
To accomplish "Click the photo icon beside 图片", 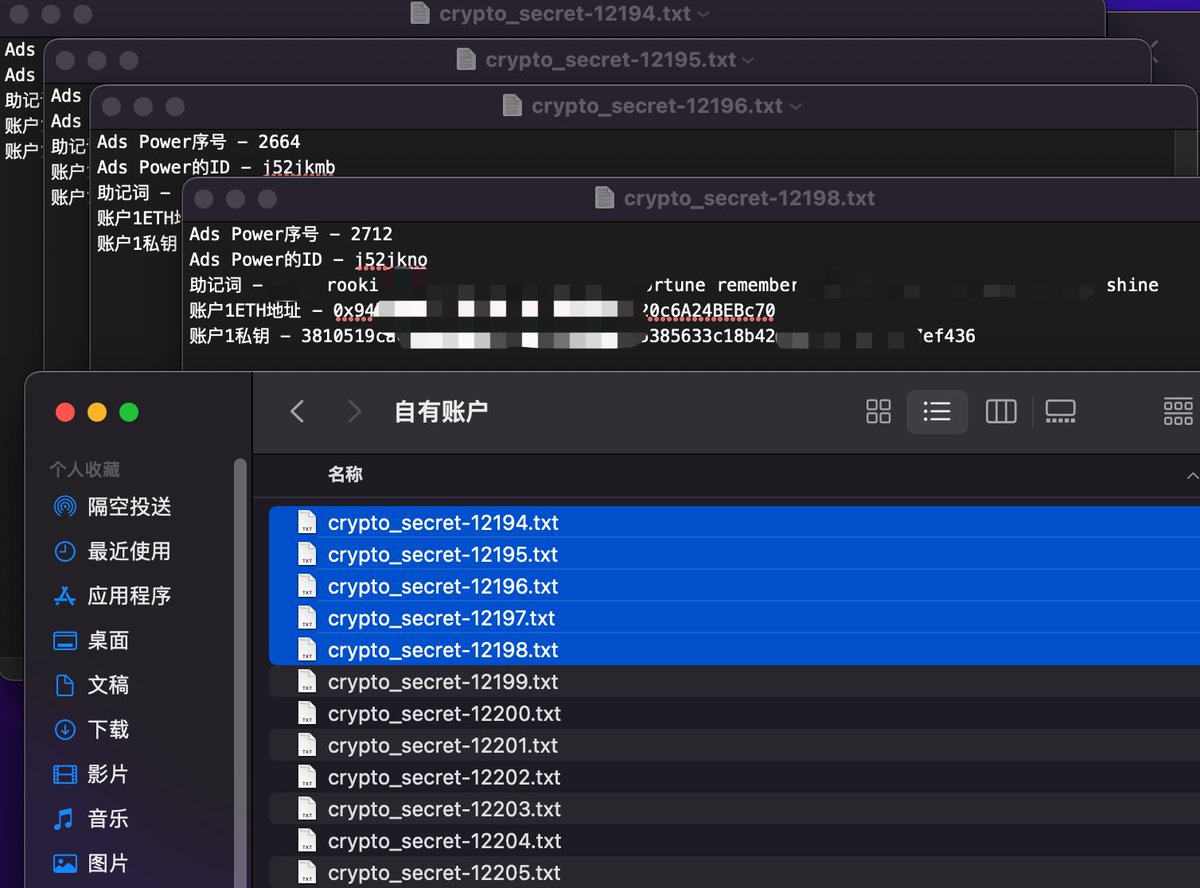I will 64,863.
